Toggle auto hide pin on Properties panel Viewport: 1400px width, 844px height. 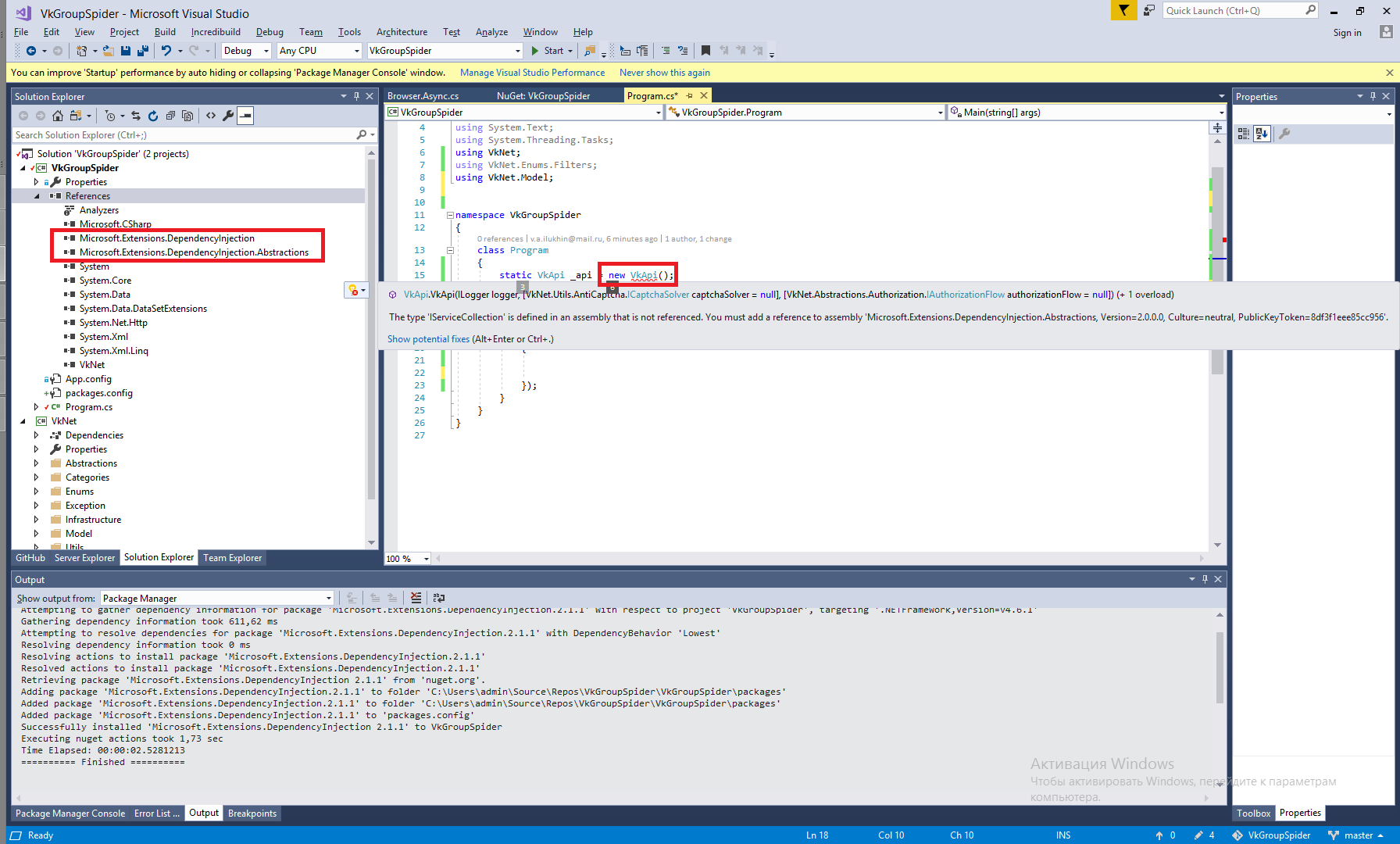point(1373,96)
